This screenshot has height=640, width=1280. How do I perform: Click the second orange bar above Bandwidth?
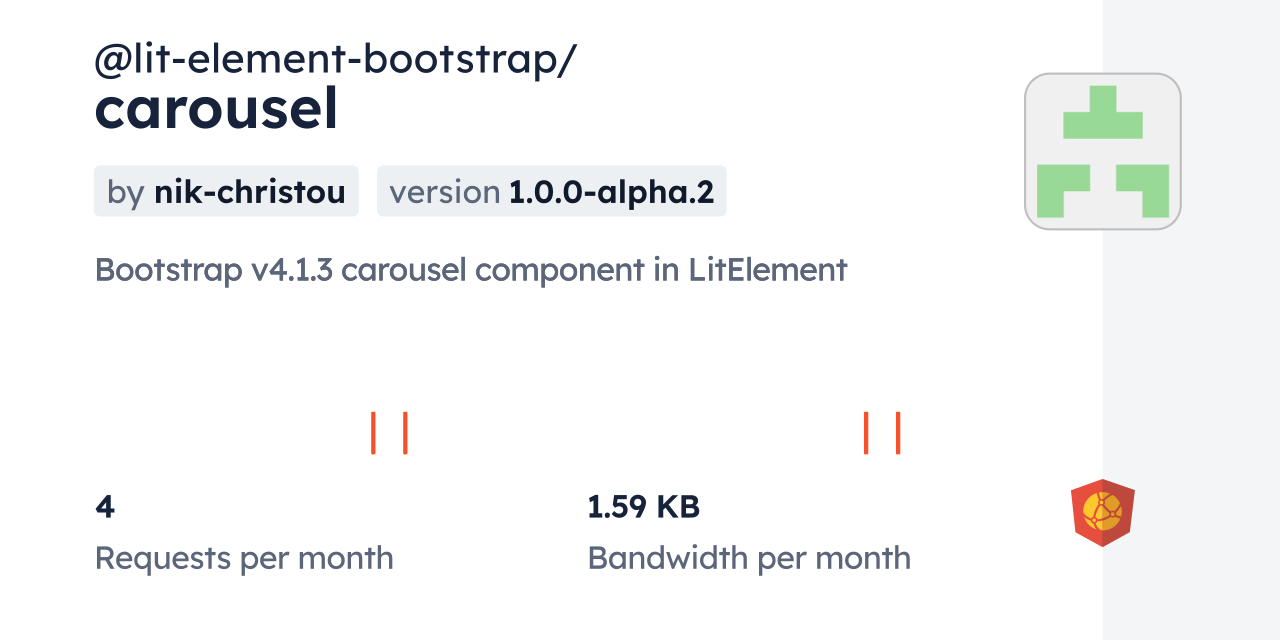898,433
